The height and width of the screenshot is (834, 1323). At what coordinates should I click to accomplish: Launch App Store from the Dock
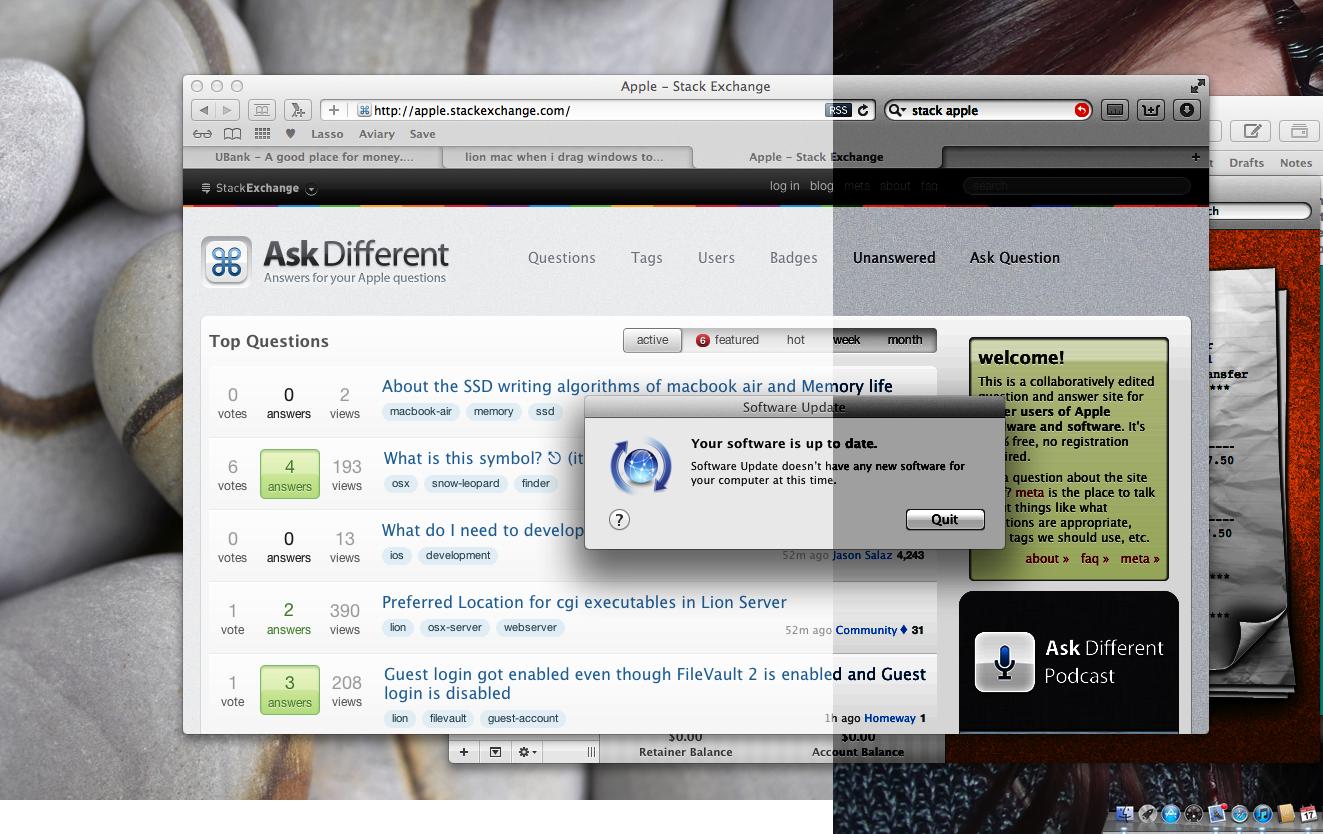point(1169,814)
